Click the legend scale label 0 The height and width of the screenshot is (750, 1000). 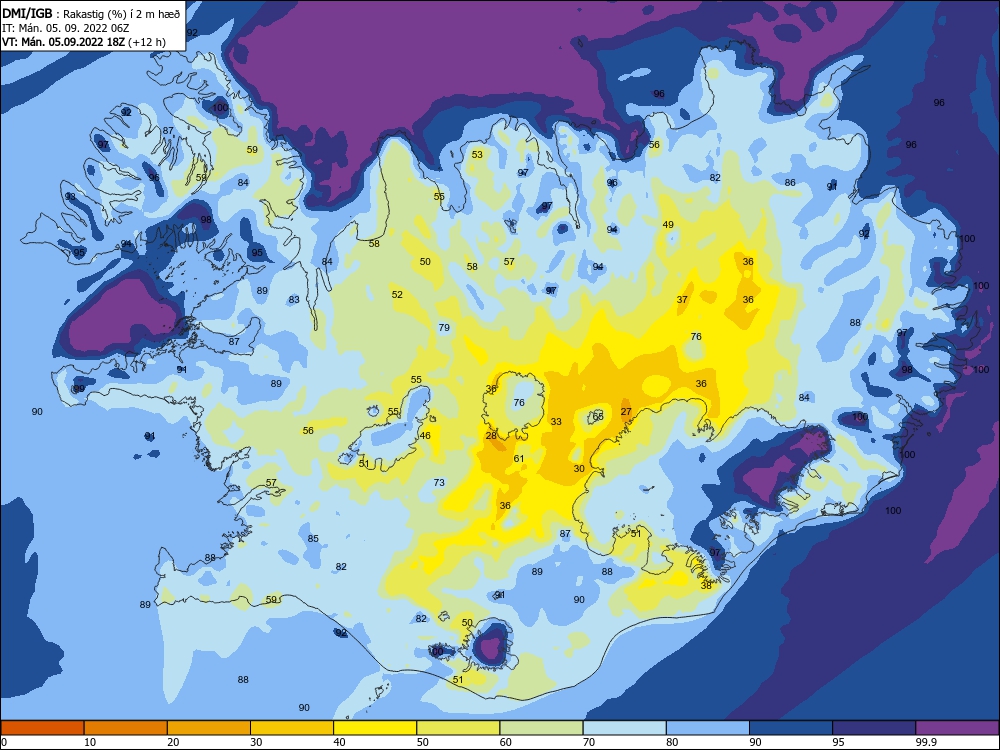tap(4, 742)
